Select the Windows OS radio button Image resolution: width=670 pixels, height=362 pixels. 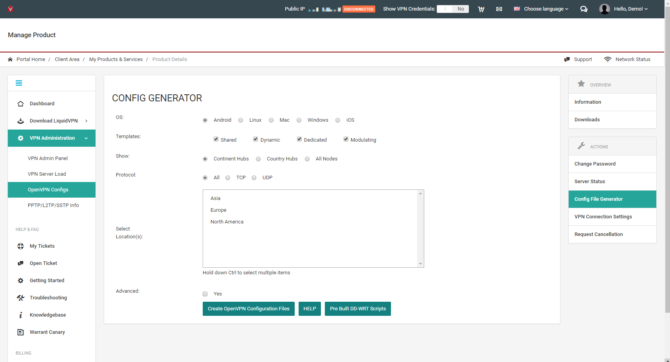coord(299,121)
